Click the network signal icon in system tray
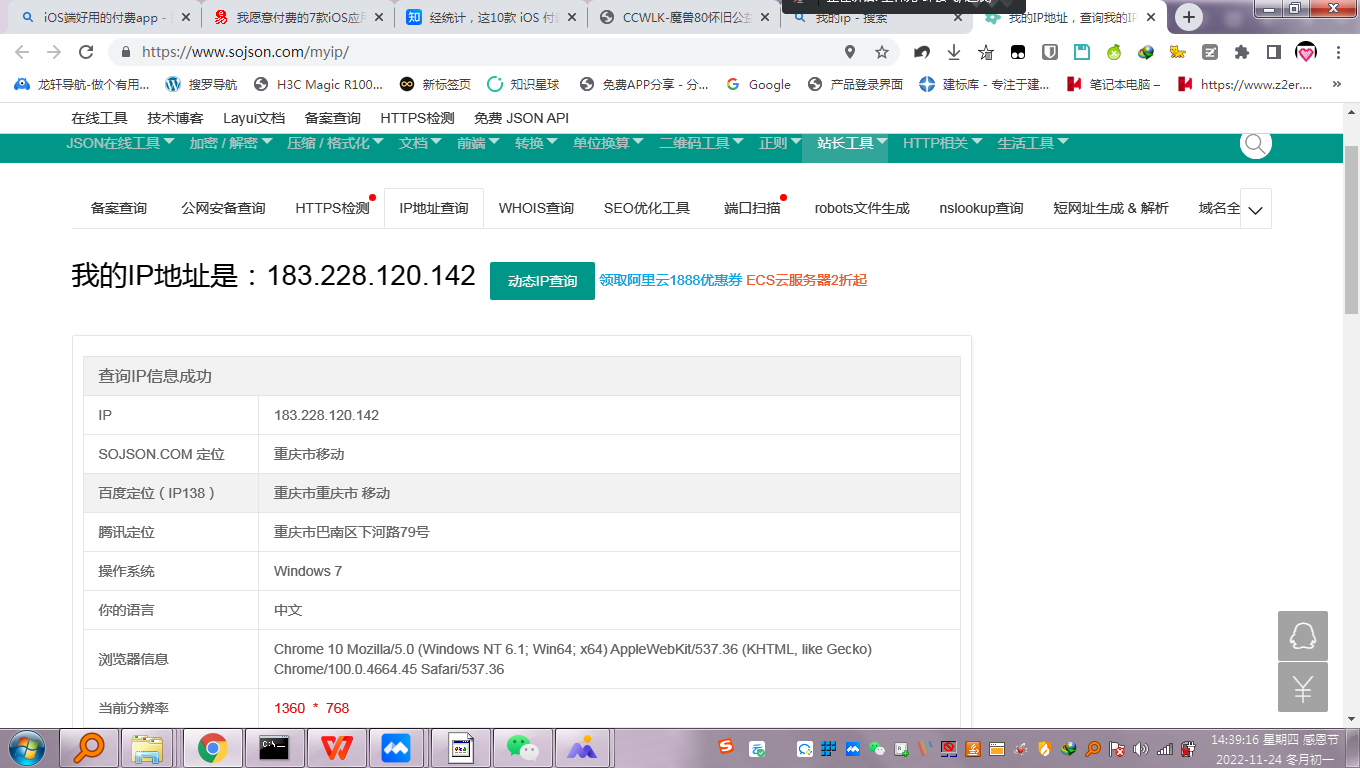Screen dimensions: 1360x768 tap(1165, 748)
